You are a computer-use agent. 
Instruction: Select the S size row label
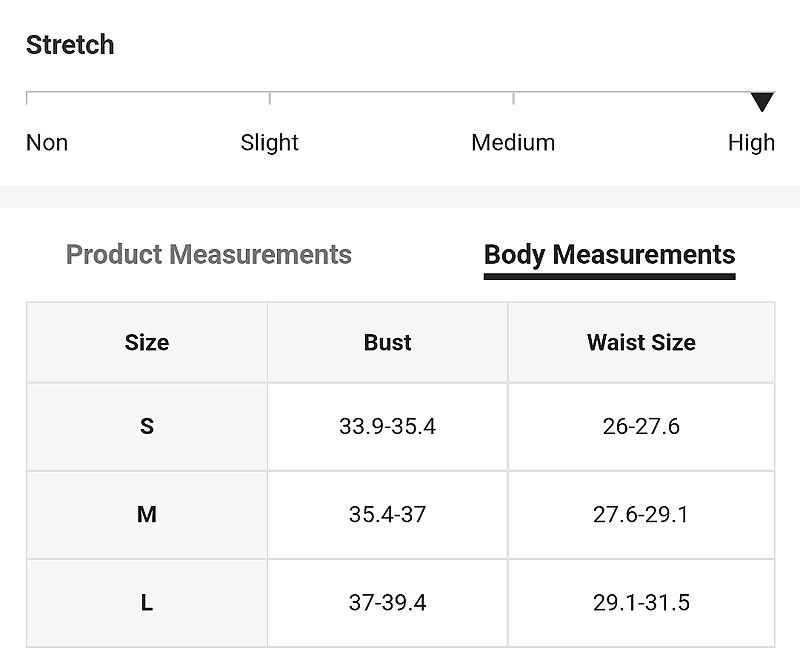[x=147, y=427]
